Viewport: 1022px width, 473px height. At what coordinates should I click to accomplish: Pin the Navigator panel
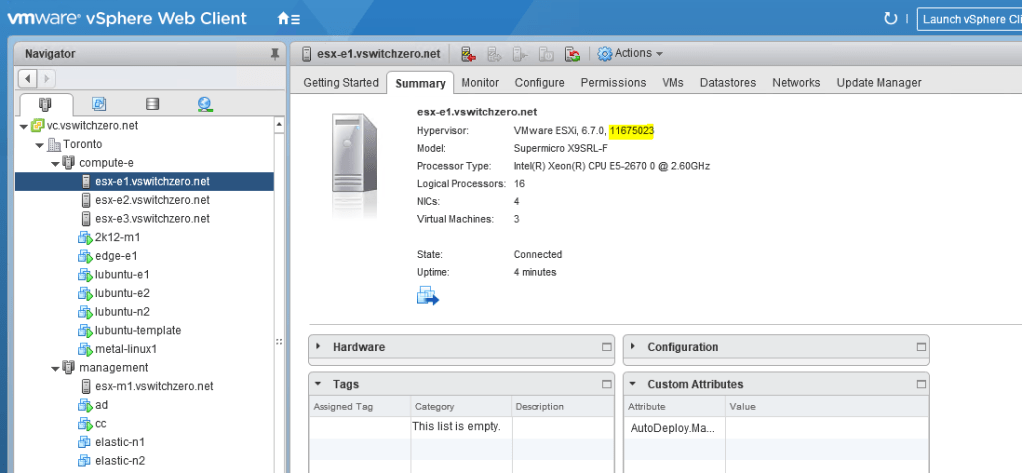tap(275, 54)
